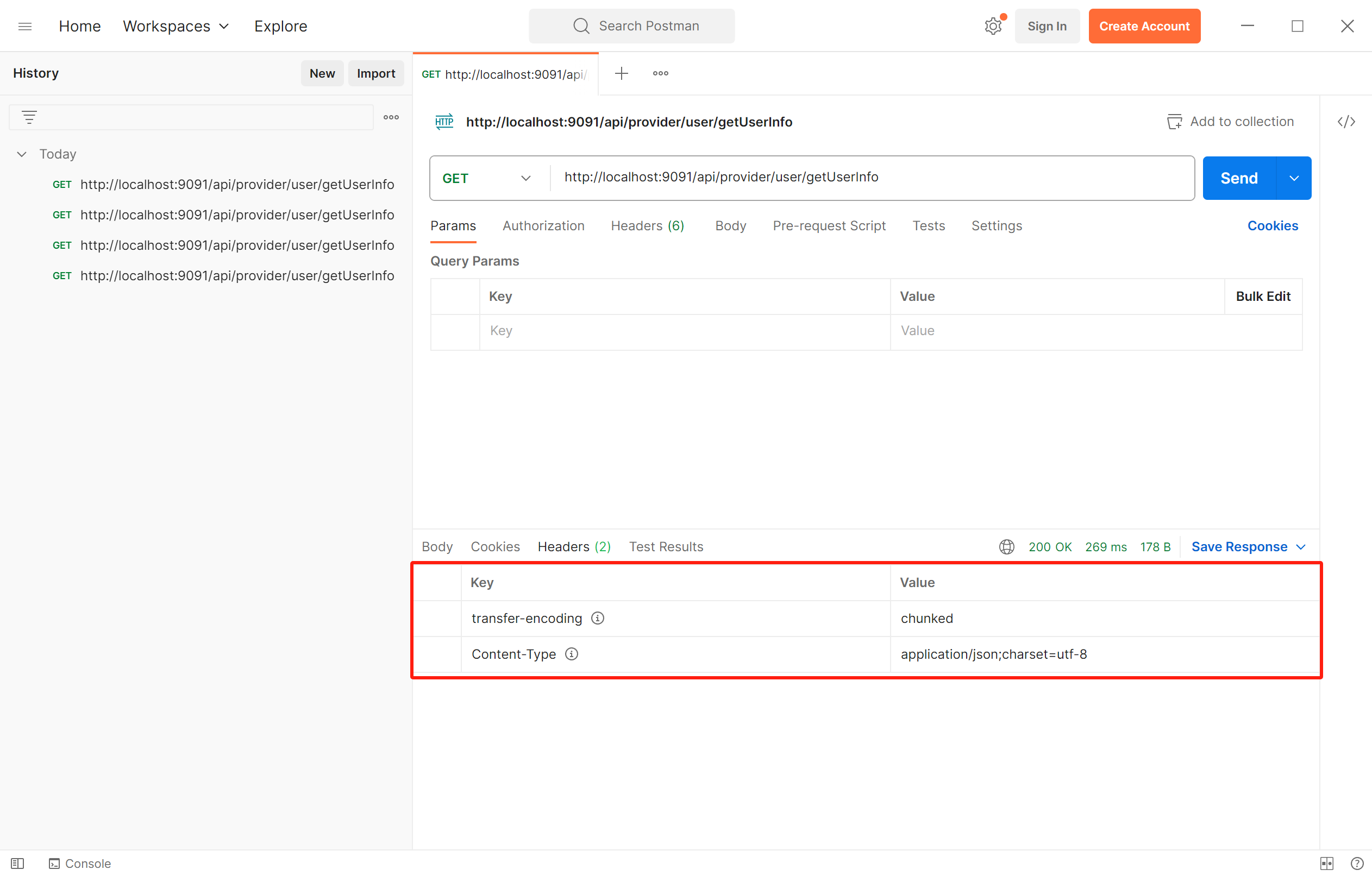Open the Console panel

click(80, 864)
